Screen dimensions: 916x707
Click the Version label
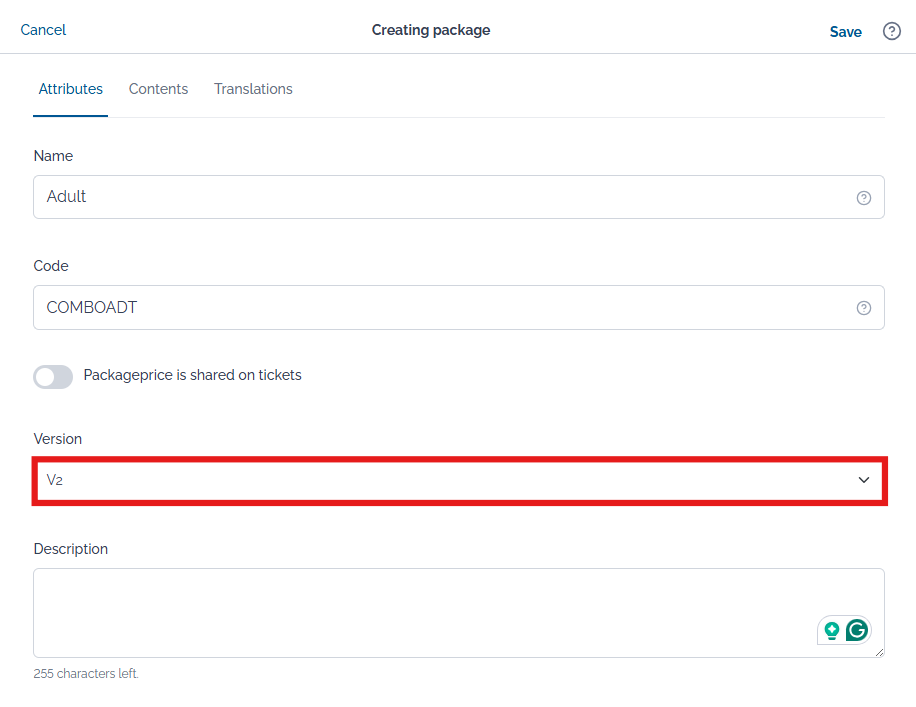58,439
